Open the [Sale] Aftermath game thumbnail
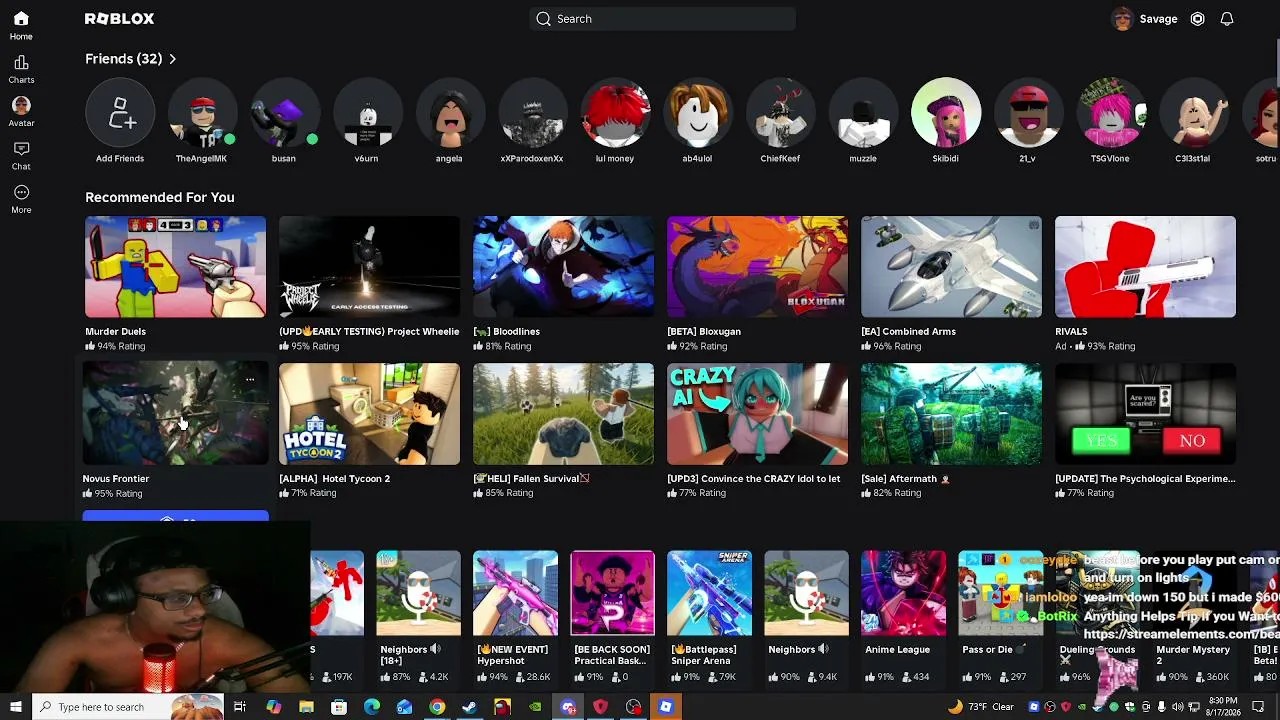This screenshot has width=1280, height=720. pos(951,414)
